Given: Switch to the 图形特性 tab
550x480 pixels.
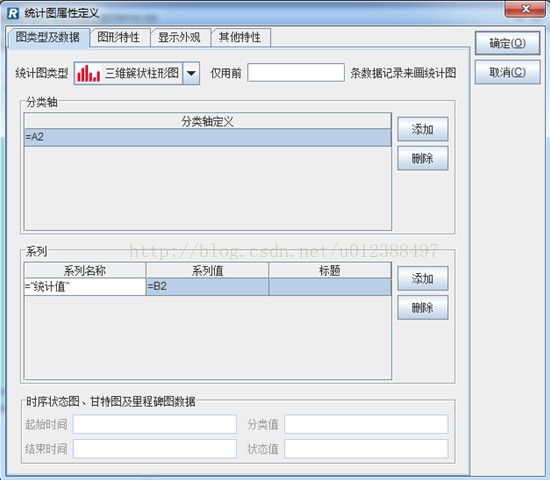Looking at the screenshot, I should pyautogui.click(x=119, y=37).
